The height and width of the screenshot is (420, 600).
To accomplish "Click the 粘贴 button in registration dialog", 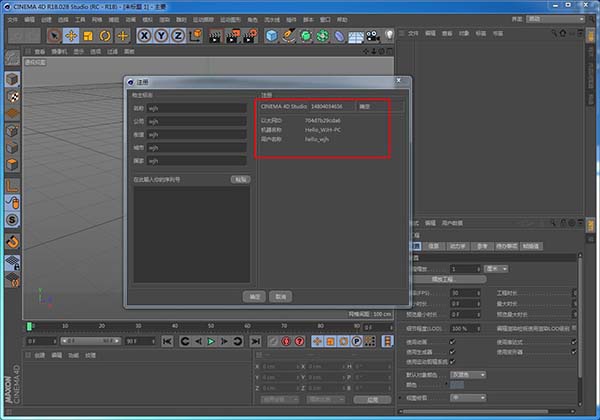I will pyautogui.click(x=240, y=179).
